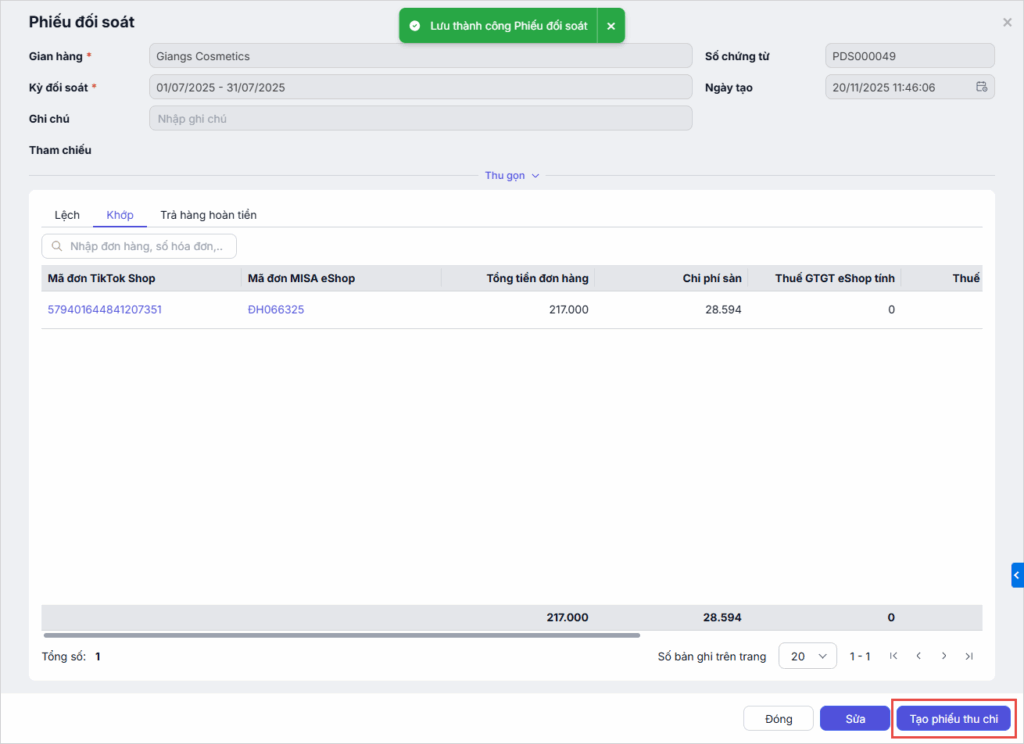Viewport: 1024px width, 744px height.
Task: Open the calendar icon in Ngày tạo
Action: tap(982, 87)
